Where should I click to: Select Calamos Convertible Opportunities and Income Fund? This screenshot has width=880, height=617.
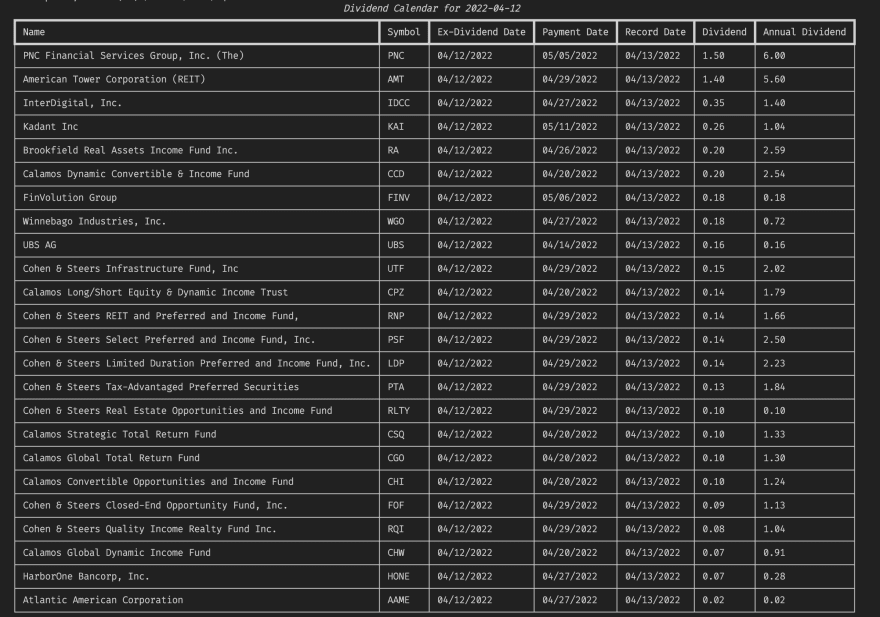point(158,481)
